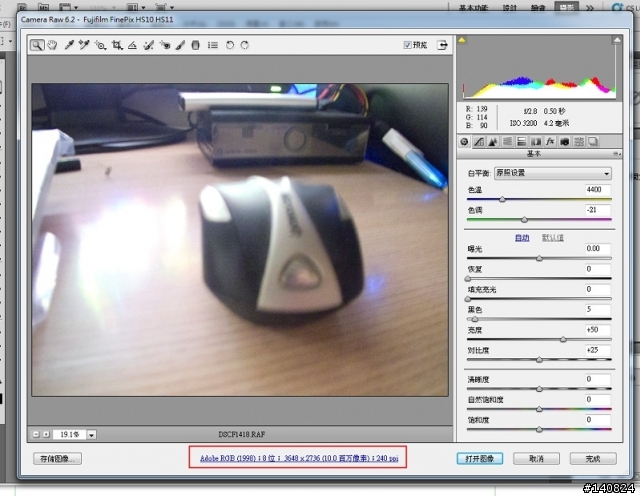Zoom in with the plus button
The height and width of the screenshot is (496, 640).
[46, 434]
